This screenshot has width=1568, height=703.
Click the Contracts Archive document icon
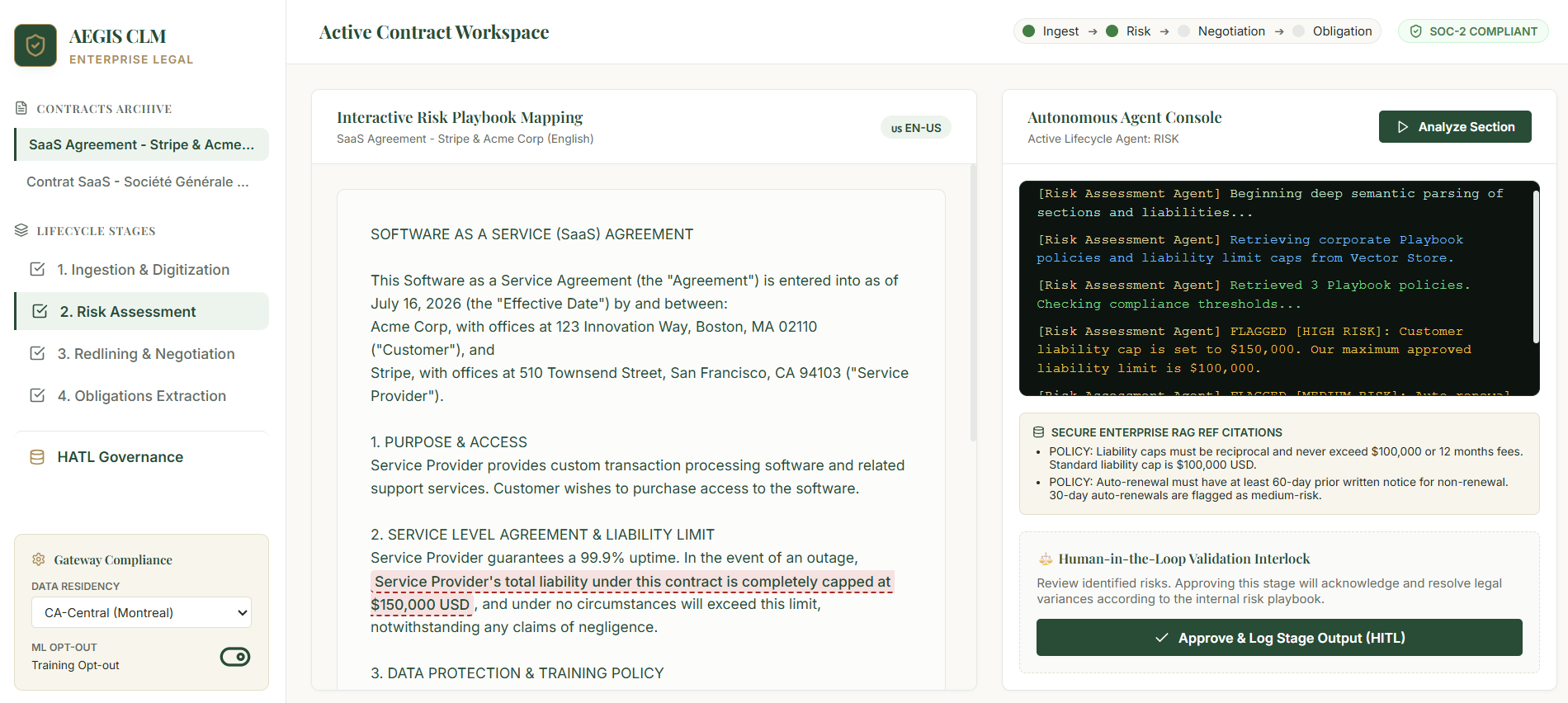coord(21,108)
